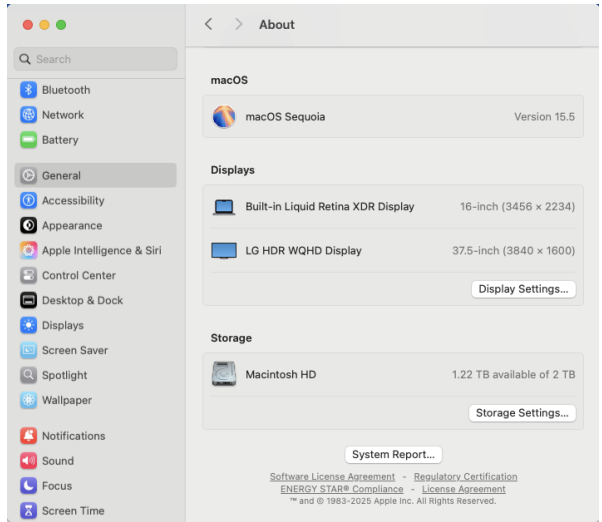Select Bluetooth label in the sidebar
Screen dimensions: 602x522
tap(66, 90)
